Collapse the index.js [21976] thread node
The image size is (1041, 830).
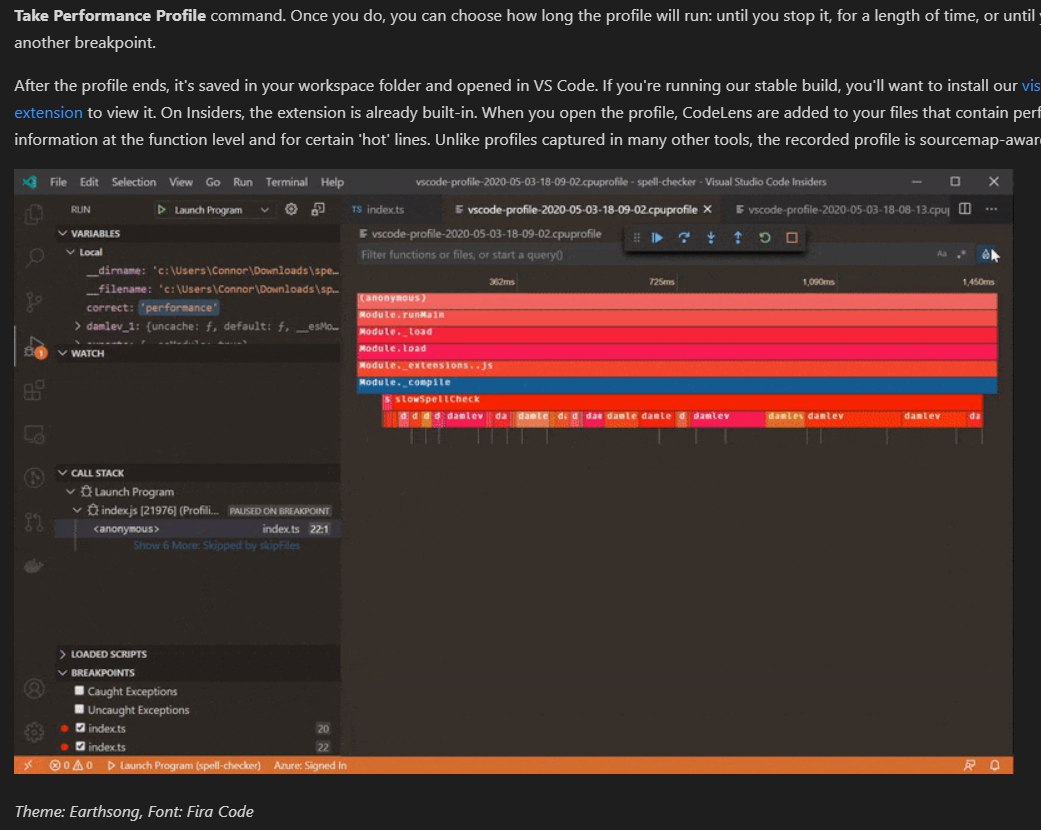click(77, 510)
